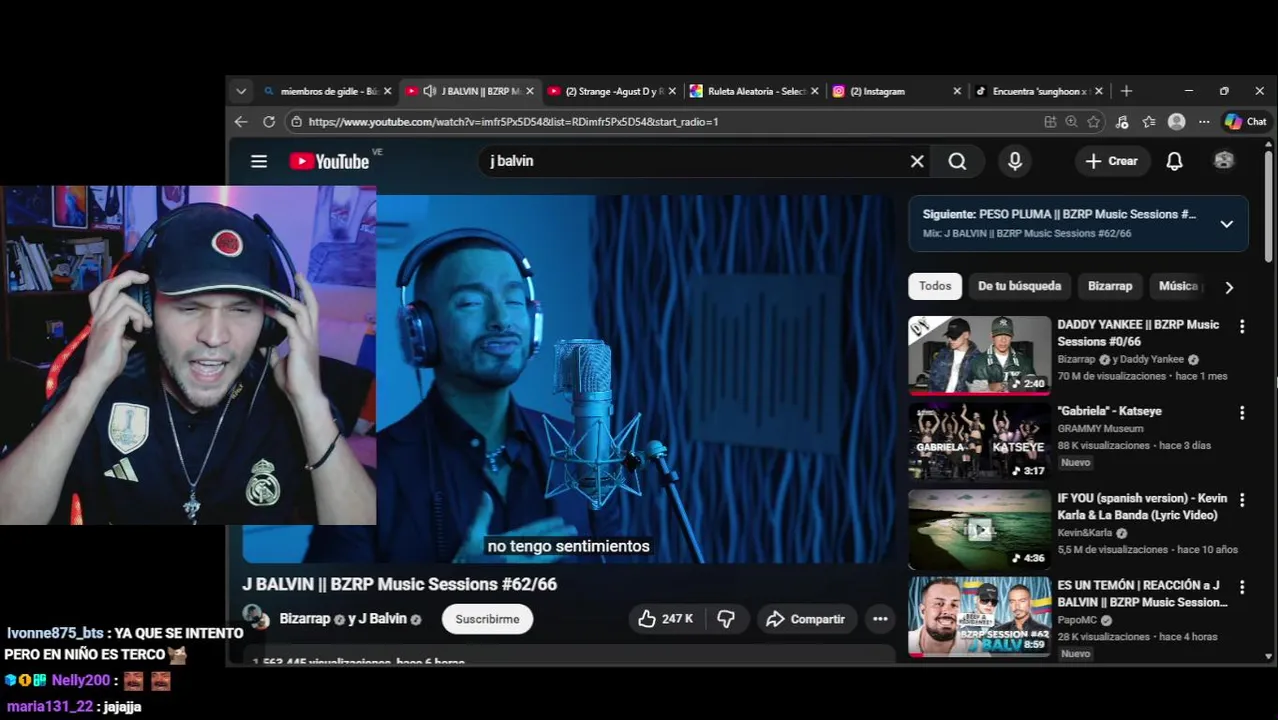Viewport: 1278px width, 720px height.
Task: Select the De tu búsqueda chip
Action: click(1019, 286)
